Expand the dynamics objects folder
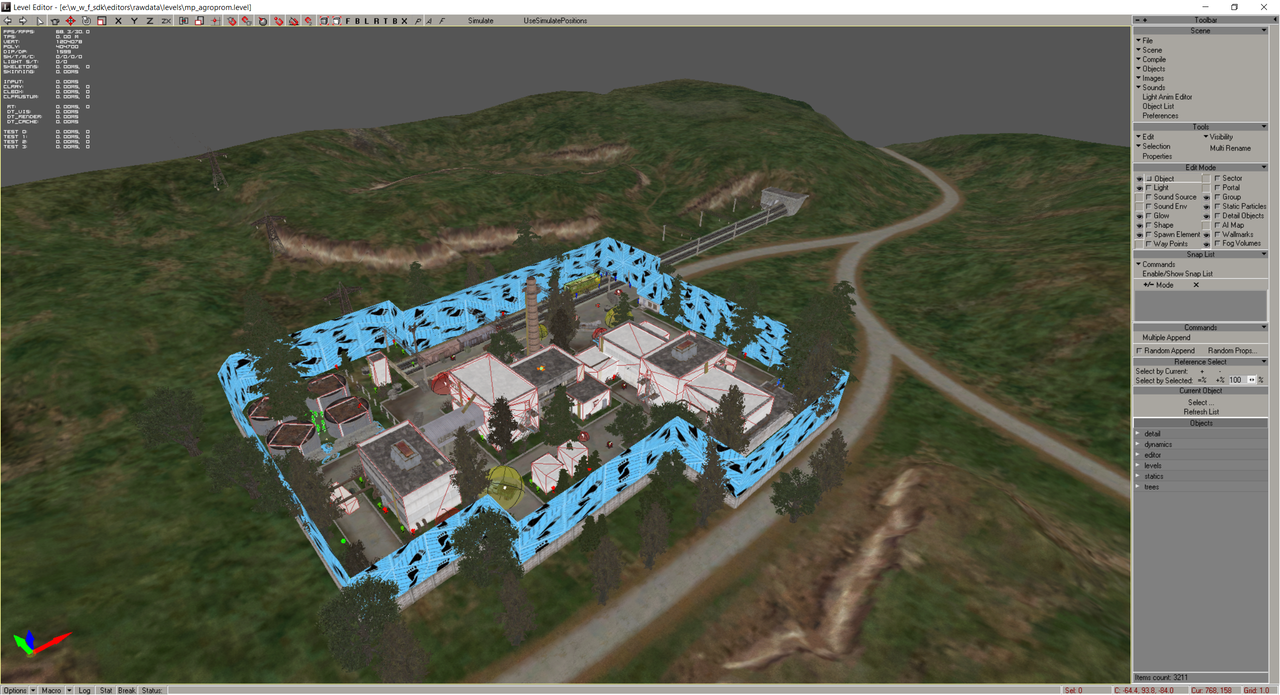This screenshot has width=1280, height=695. [1138, 444]
